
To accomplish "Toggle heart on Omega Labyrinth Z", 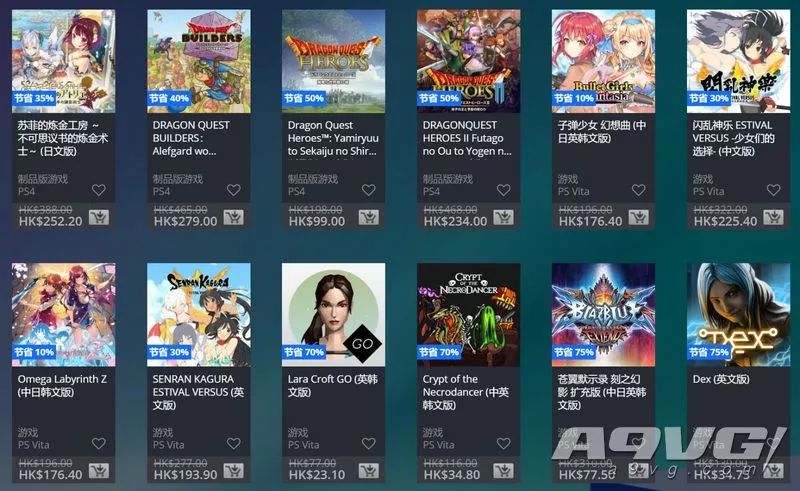I will point(98,444).
